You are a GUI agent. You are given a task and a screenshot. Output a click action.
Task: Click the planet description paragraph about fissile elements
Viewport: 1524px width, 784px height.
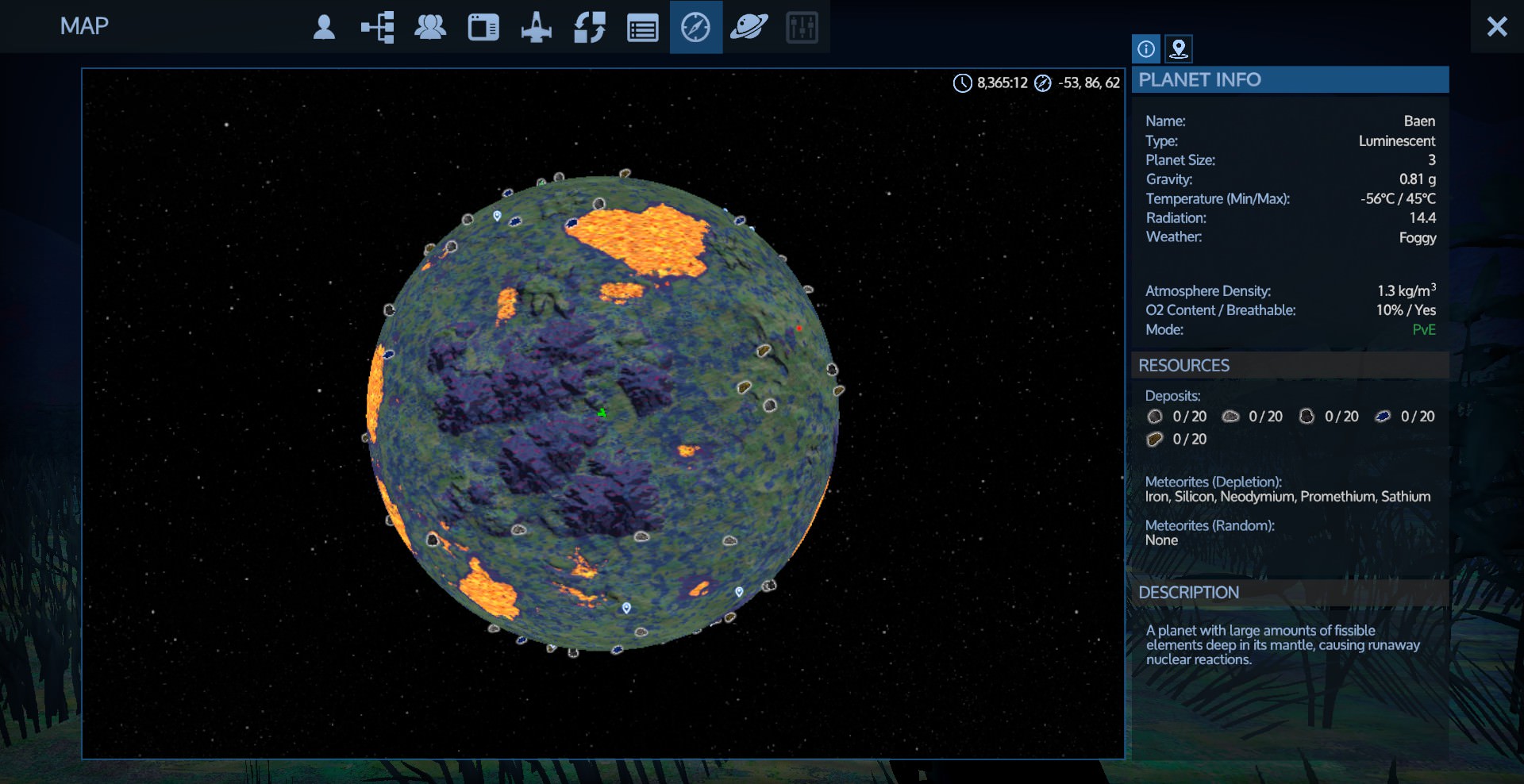[1283, 645]
